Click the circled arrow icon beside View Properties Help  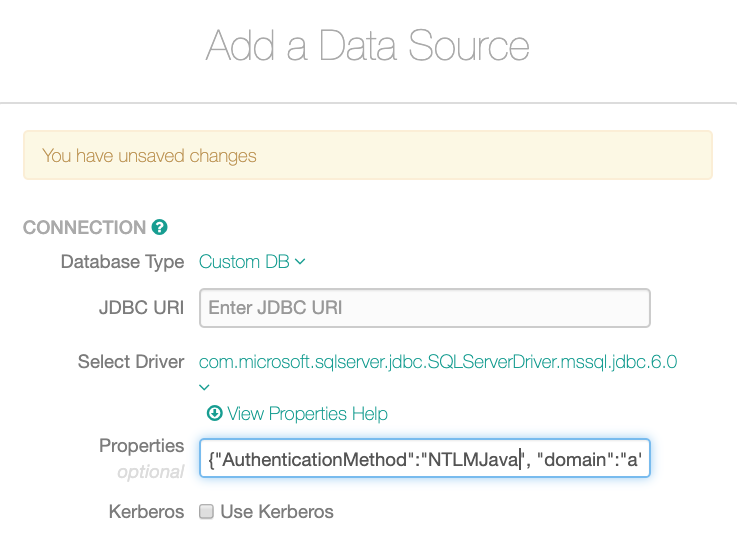(x=214, y=414)
